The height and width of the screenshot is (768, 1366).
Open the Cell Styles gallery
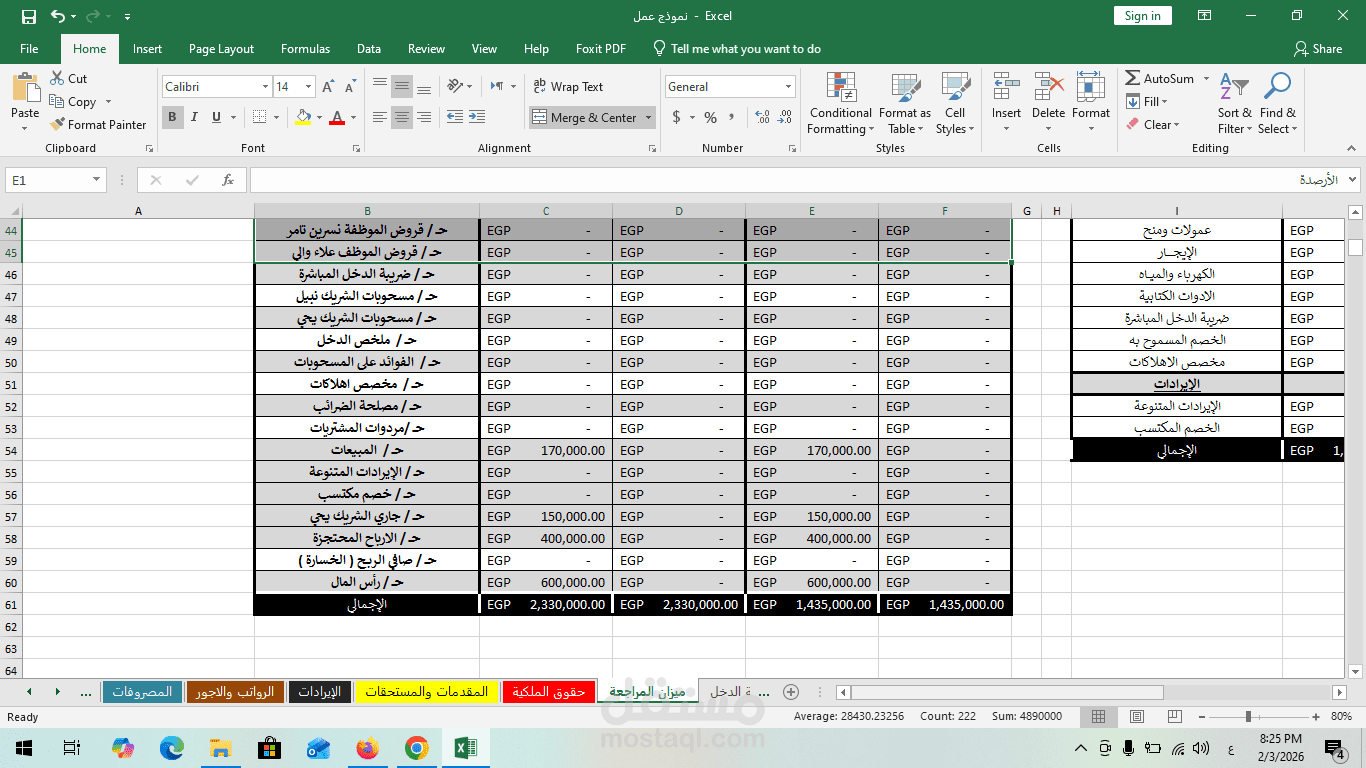[x=955, y=104]
